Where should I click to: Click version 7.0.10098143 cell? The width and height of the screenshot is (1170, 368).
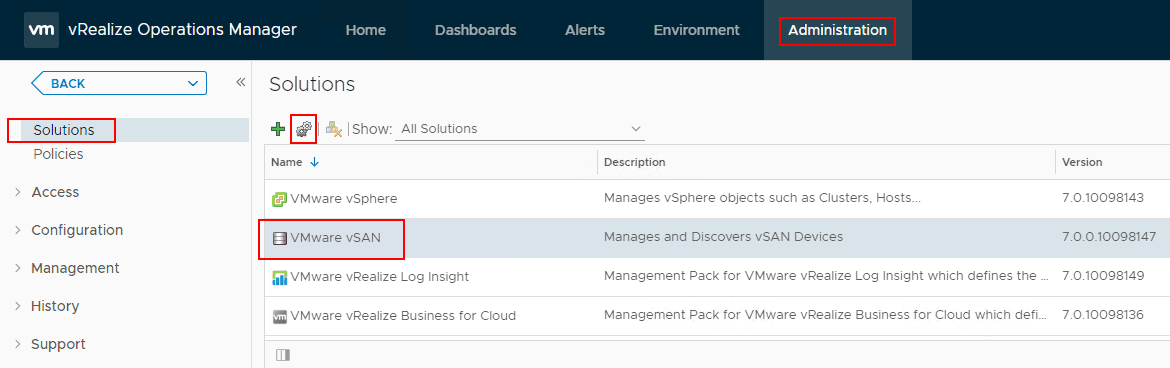pyautogui.click(x=1103, y=199)
